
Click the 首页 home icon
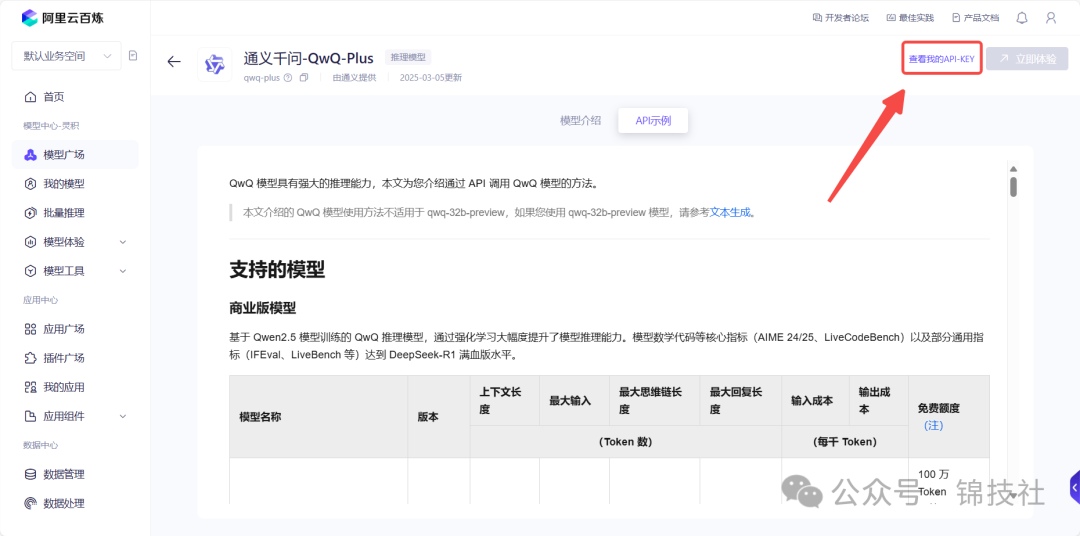(30, 97)
